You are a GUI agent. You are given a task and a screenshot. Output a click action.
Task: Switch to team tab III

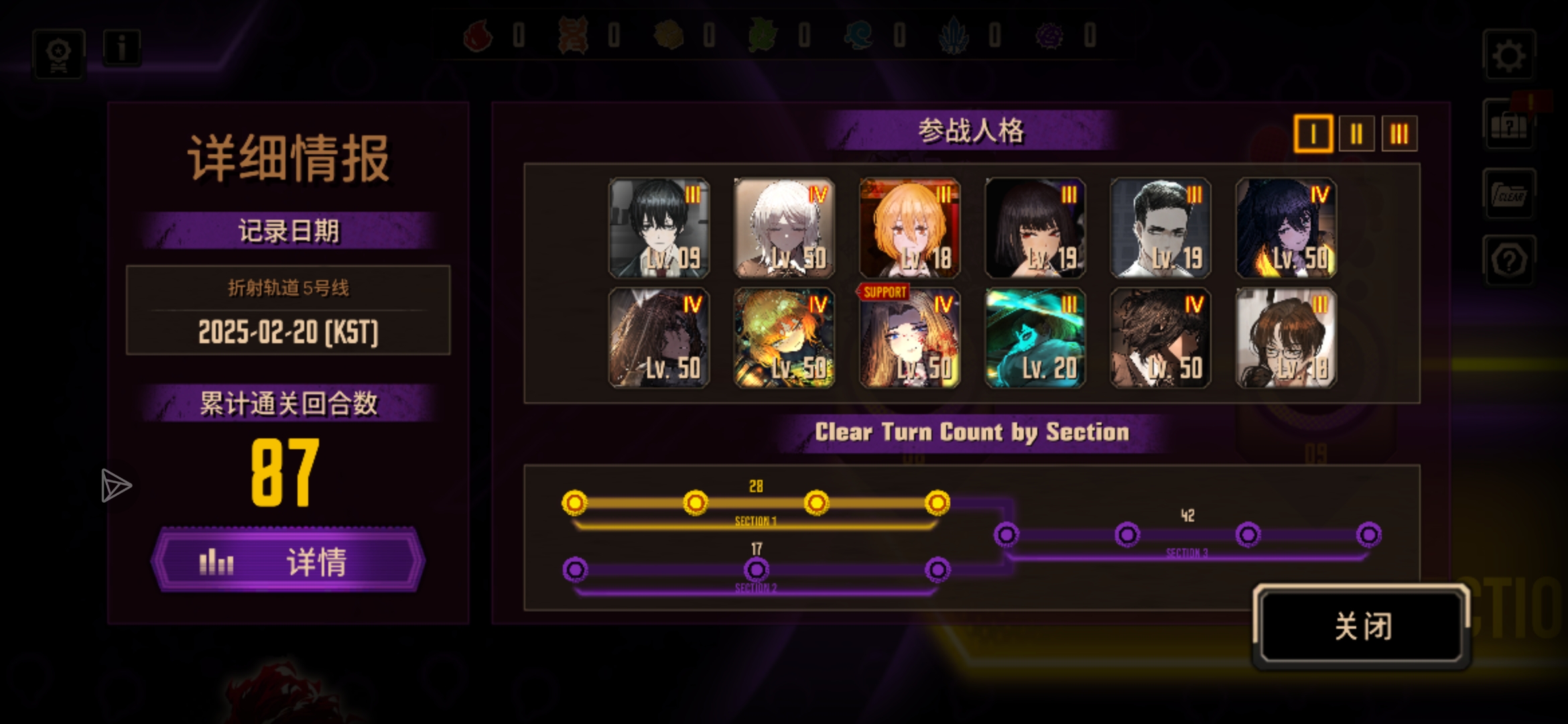point(1399,134)
